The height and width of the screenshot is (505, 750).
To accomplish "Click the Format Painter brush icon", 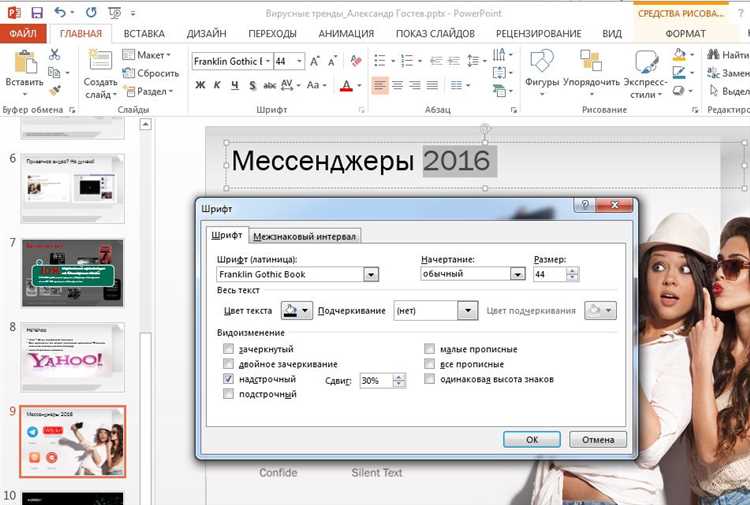I will (x=55, y=90).
